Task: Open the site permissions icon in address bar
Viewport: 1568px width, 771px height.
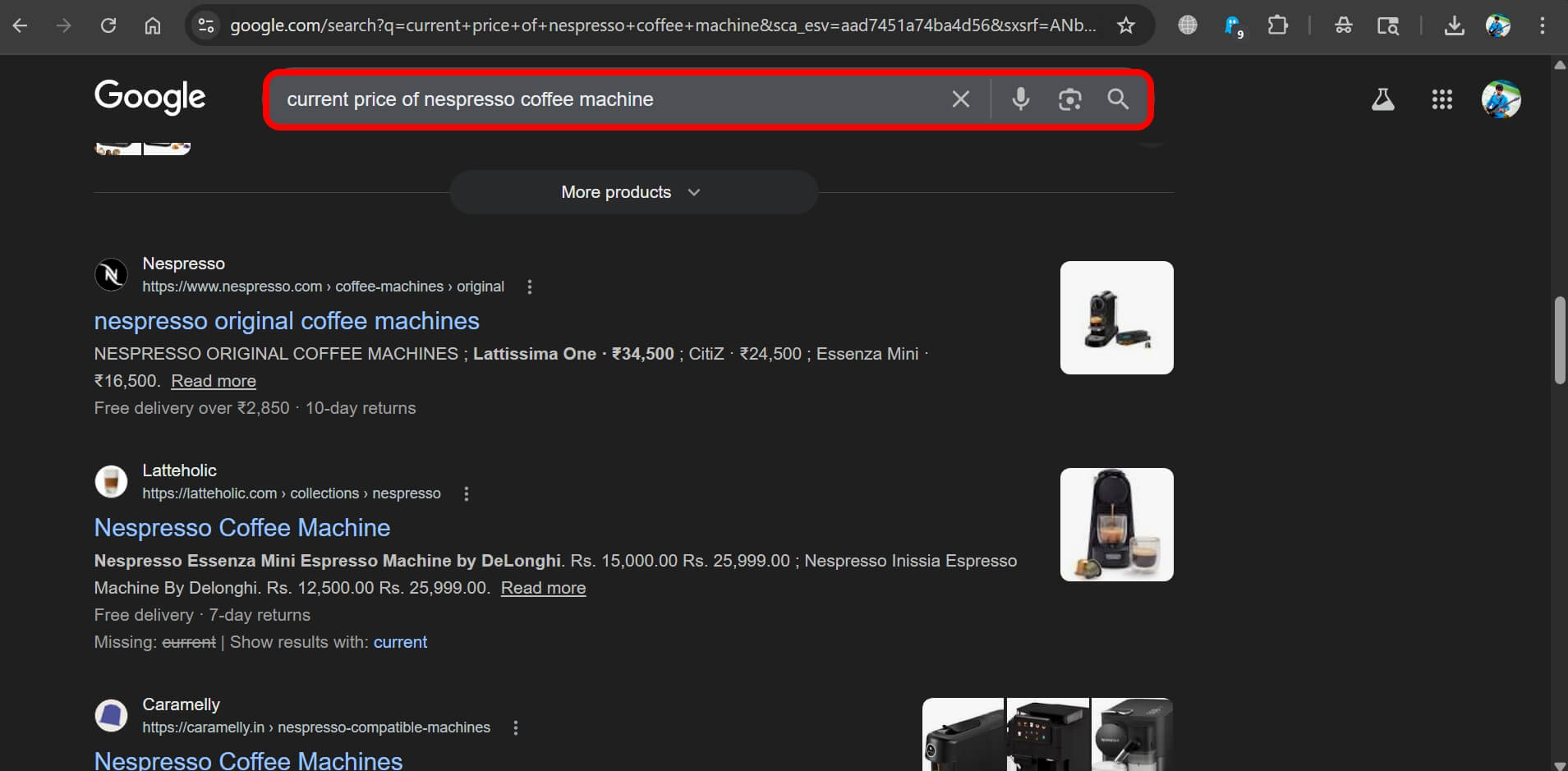Action: point(206,25)
